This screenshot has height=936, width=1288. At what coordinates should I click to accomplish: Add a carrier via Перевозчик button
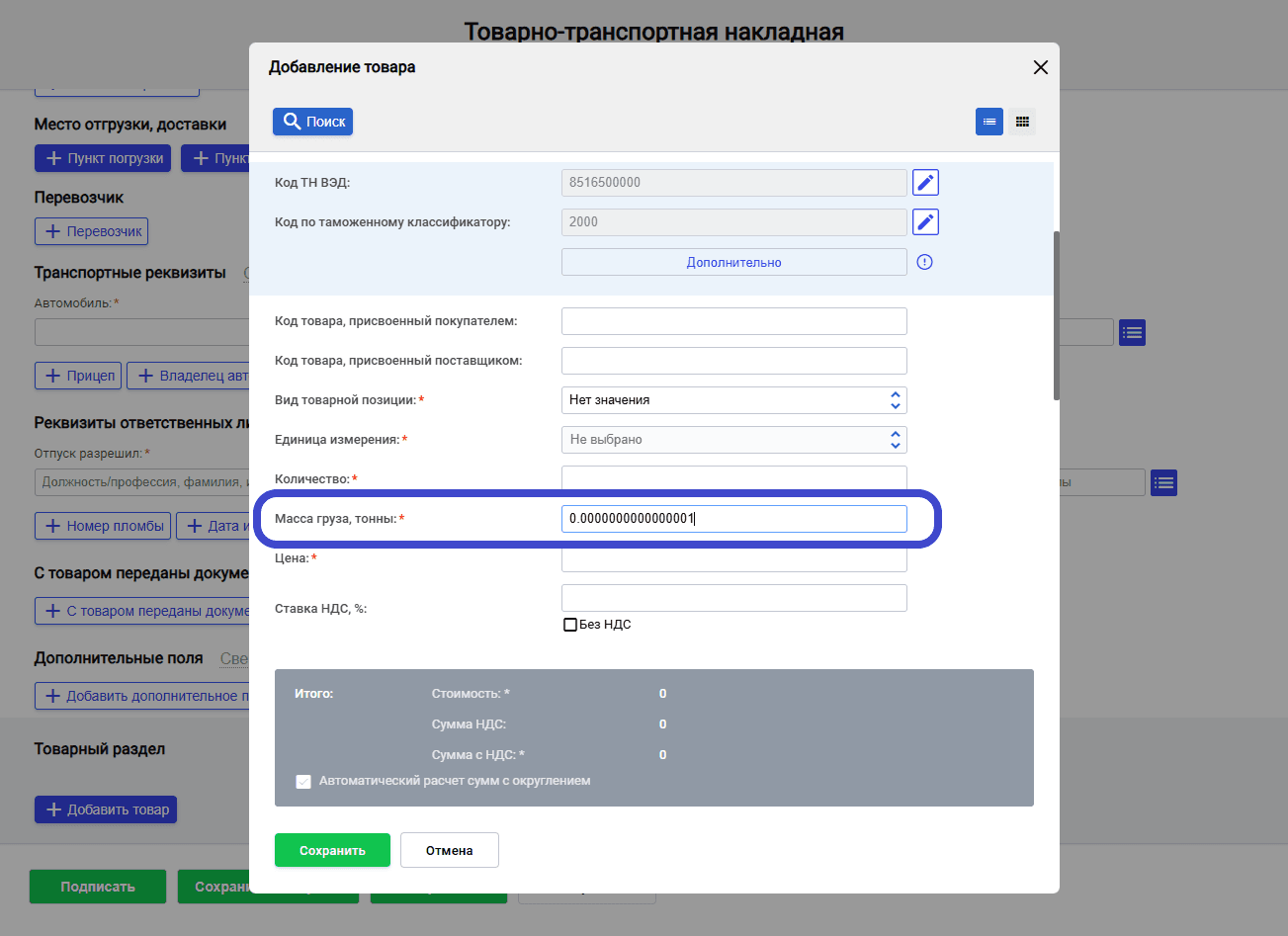91,230
